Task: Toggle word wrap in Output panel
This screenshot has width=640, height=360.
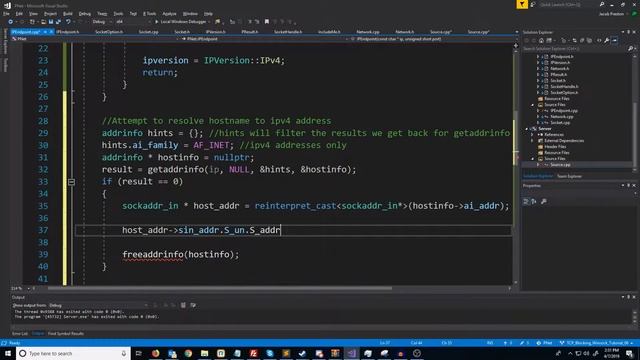Action: tap(193, 305)
